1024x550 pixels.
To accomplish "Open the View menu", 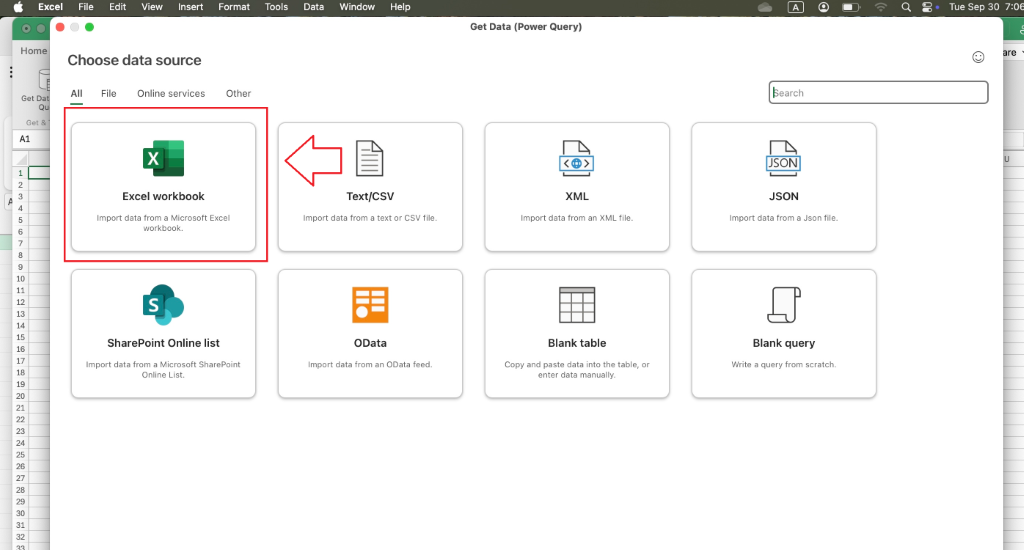I will pyautogui.click(x=152, y=7).
